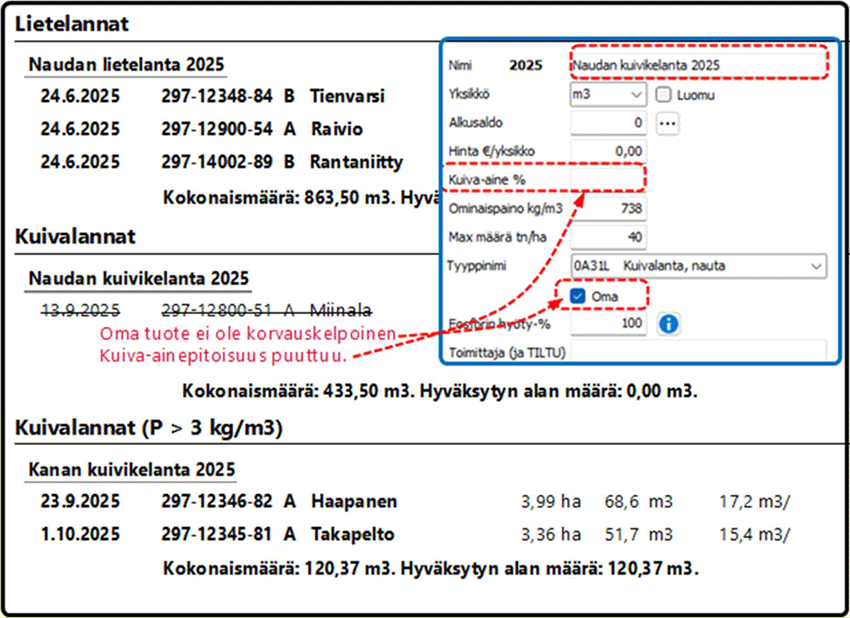
Task: Select the Tienvarsi row in Lietelannat
Action: pos(347,97)
